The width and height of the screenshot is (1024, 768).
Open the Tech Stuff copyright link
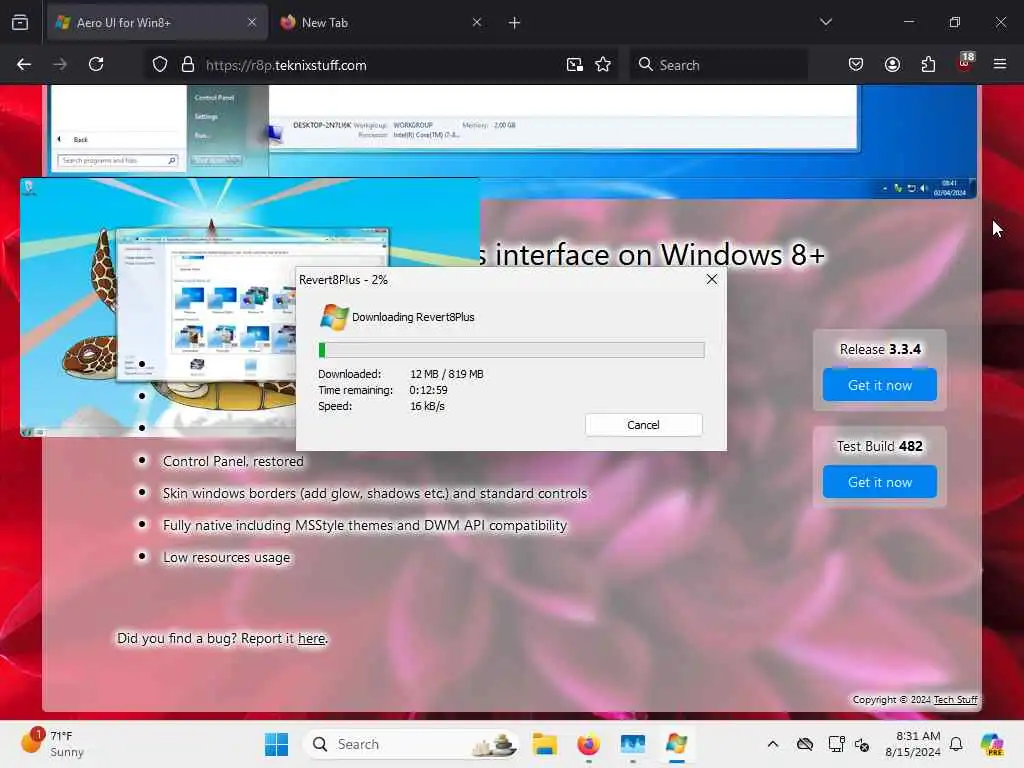(x=955, y=699)
